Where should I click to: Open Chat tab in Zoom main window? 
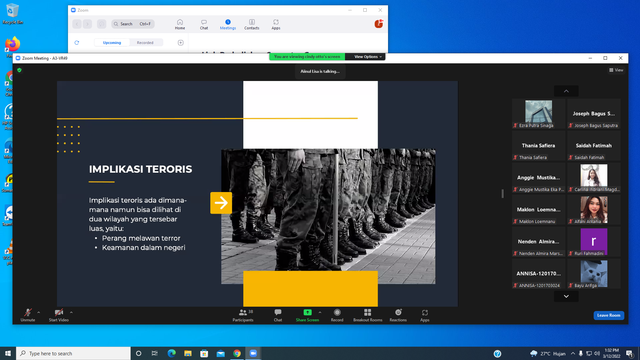204,24
